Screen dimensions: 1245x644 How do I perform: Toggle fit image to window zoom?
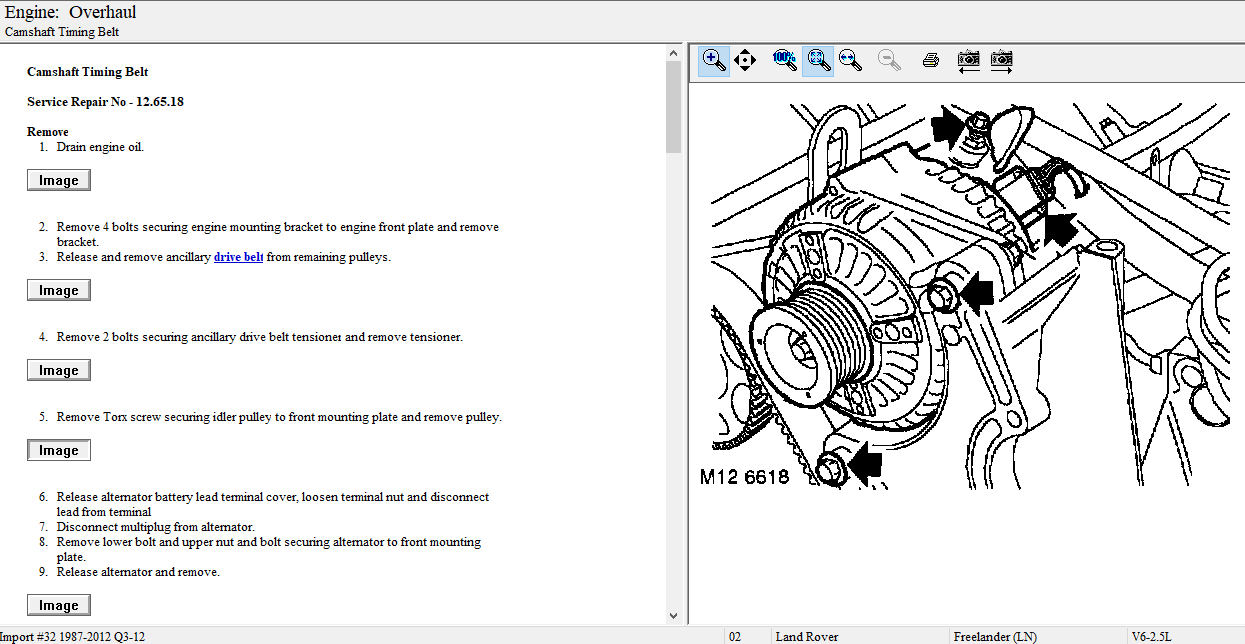tap(818, 60)
